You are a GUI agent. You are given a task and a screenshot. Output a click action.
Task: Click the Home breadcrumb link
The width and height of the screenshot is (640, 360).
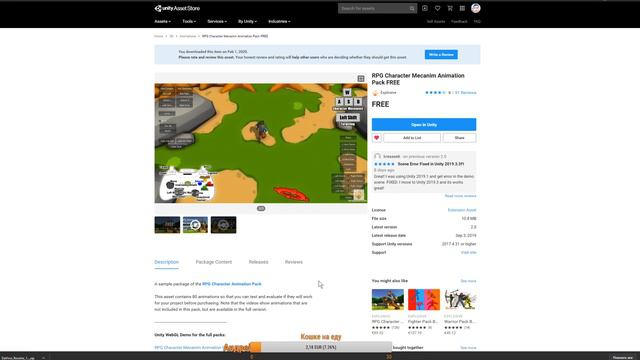pyautogui.click(x=159, y=36)
